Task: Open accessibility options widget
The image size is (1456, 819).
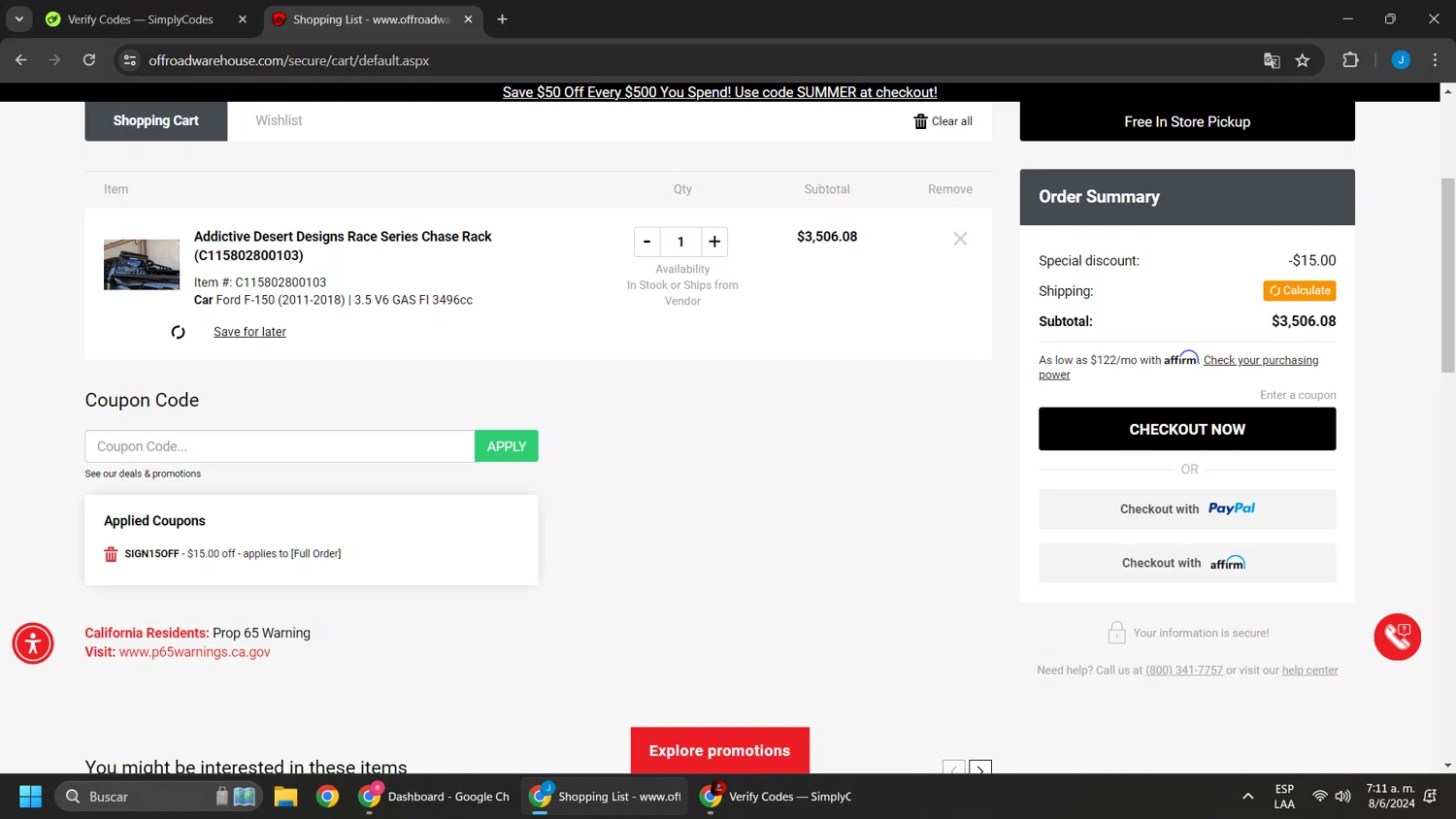Action: tap(33, 643)
